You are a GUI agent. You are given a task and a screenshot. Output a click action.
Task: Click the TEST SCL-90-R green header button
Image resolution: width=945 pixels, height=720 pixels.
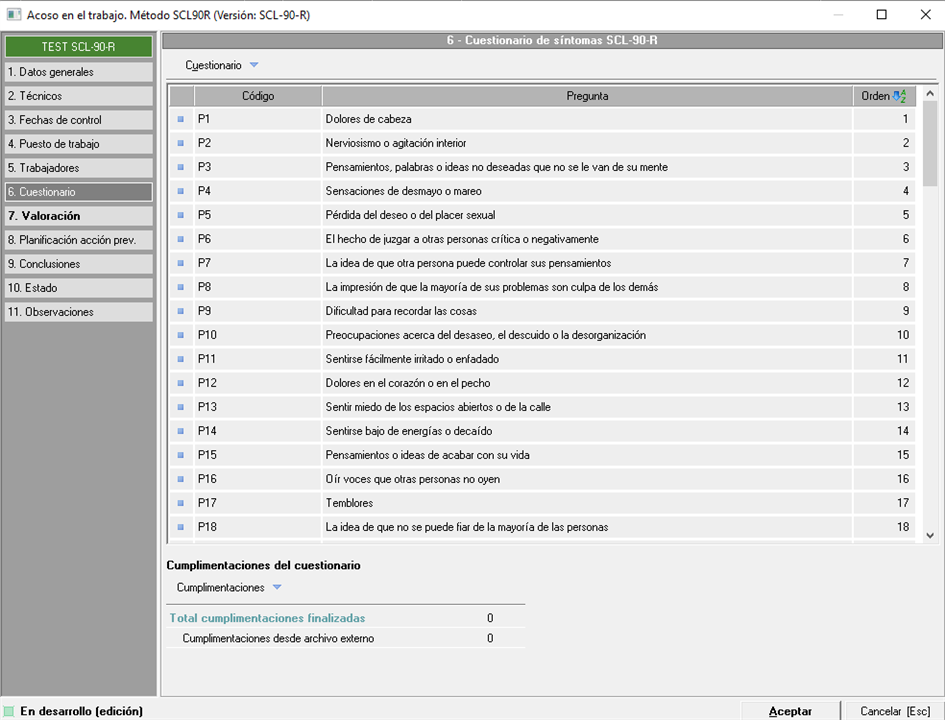click(x=78, y=47)
